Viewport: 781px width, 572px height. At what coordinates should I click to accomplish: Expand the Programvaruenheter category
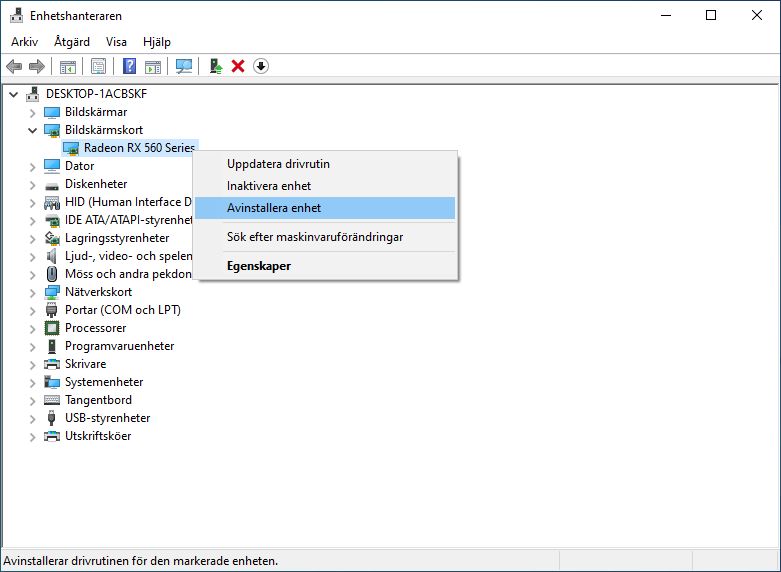(32, 347)
